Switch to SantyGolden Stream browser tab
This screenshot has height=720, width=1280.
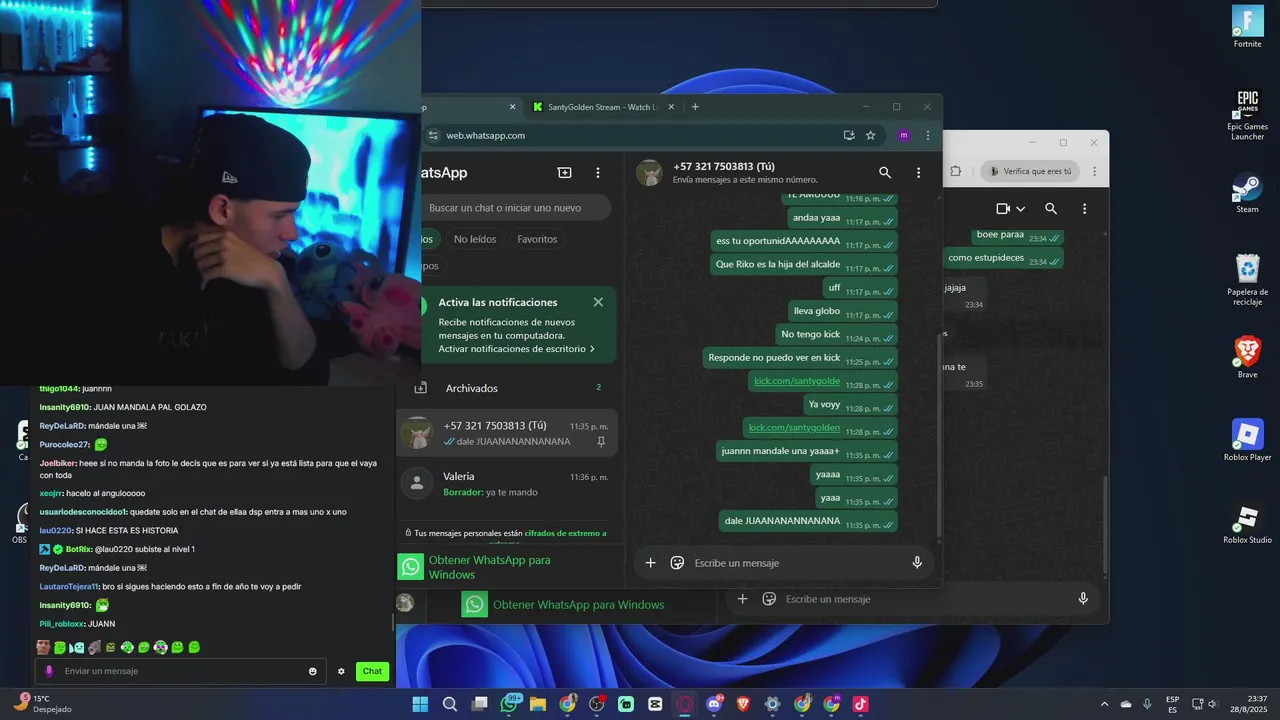(600, 107)
